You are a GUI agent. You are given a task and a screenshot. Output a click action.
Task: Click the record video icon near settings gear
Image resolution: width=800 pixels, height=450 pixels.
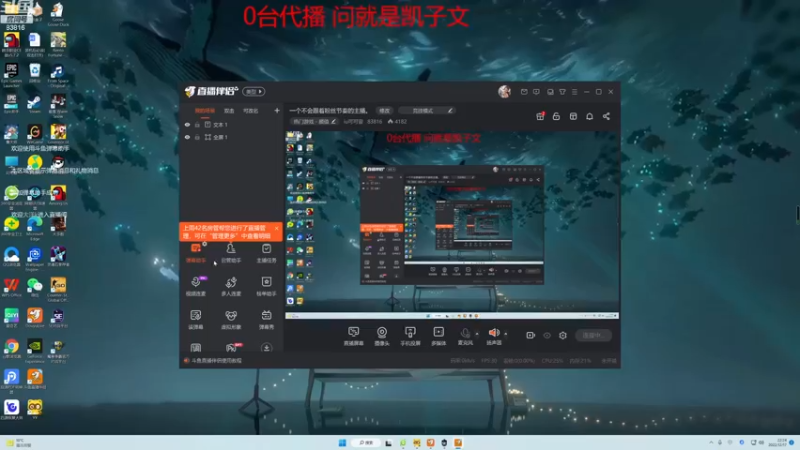click(531, 335)
